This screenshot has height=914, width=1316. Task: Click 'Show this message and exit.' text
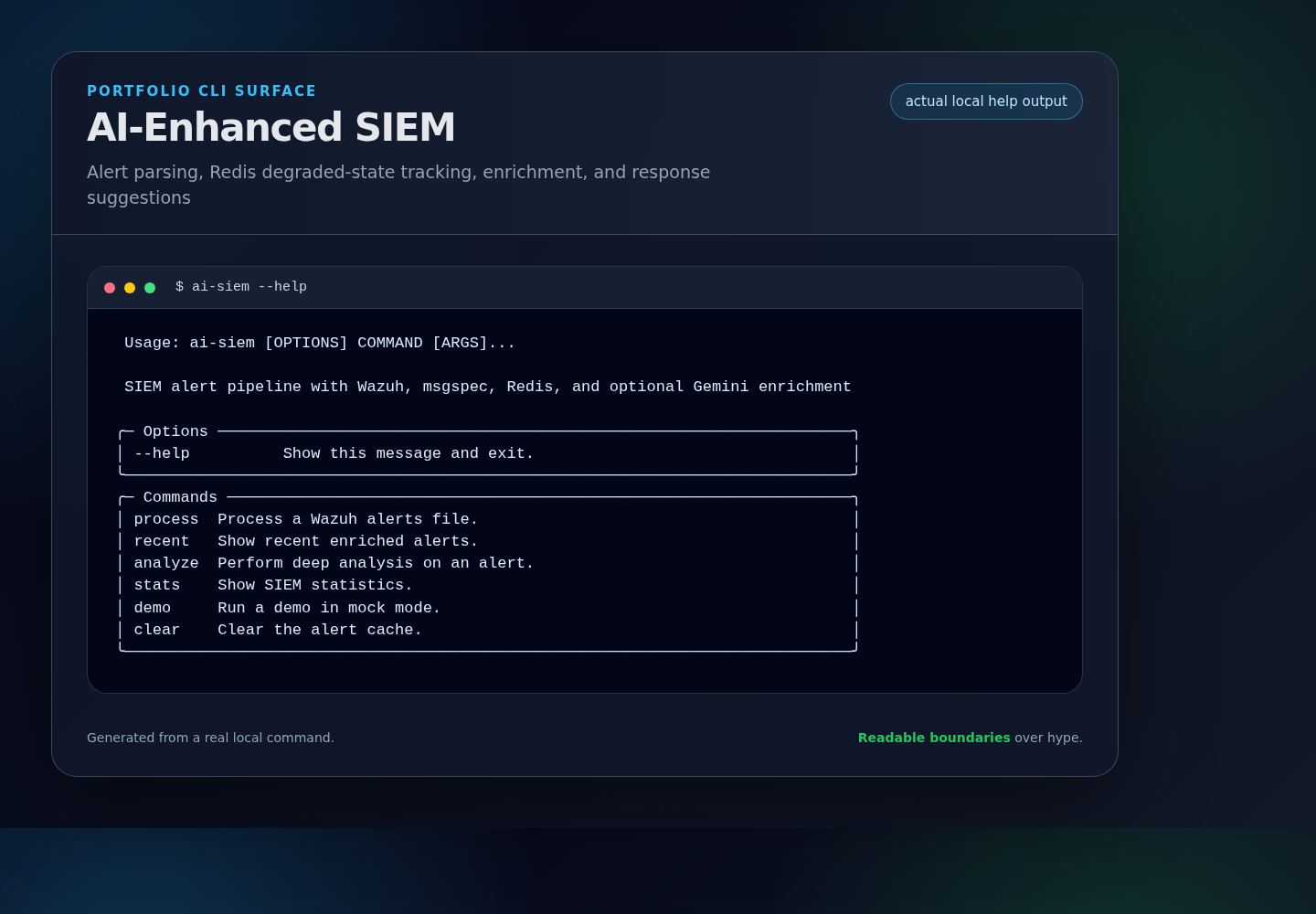[x=409, y=453]
